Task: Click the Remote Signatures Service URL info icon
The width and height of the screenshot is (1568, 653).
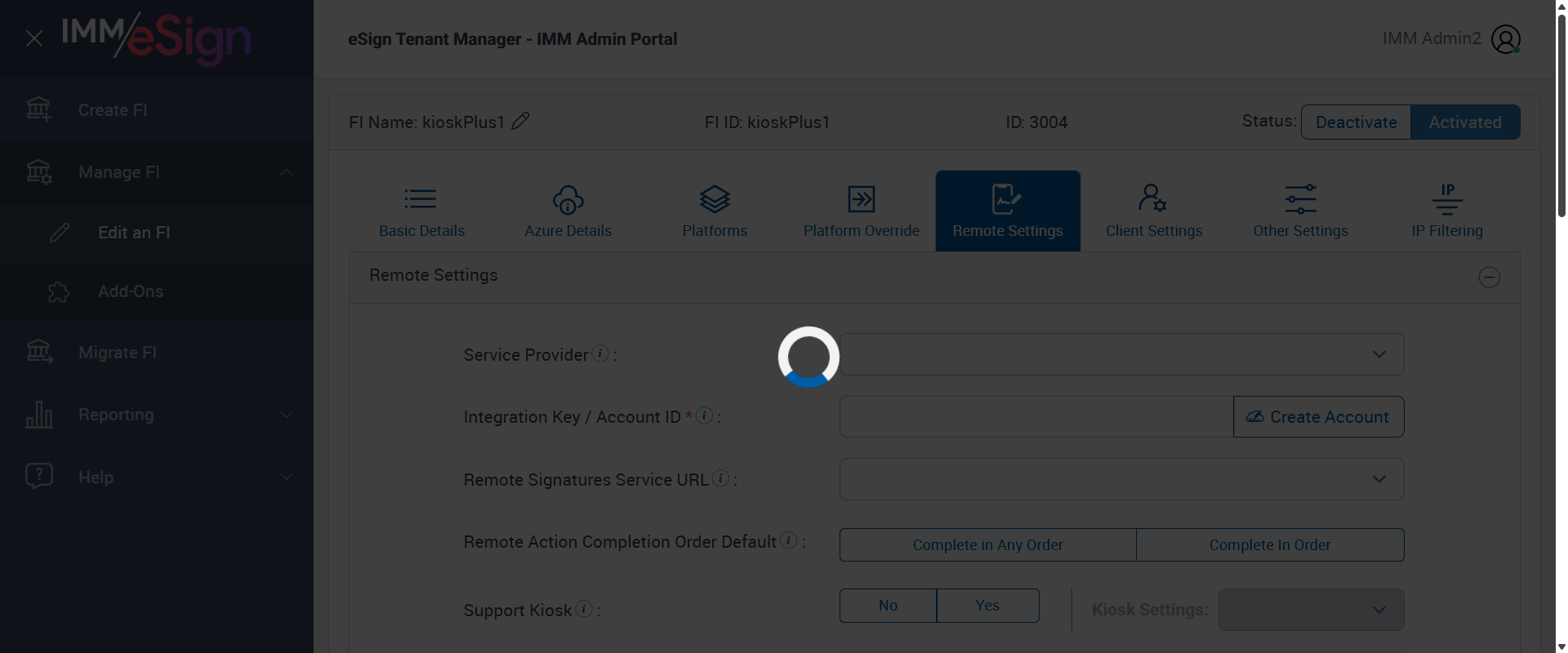Action: tap(720, 478)
